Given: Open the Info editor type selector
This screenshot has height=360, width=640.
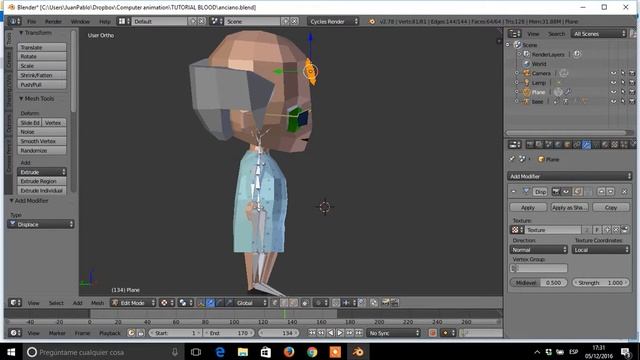Looking at the screenshot, I should pos(15,21).
